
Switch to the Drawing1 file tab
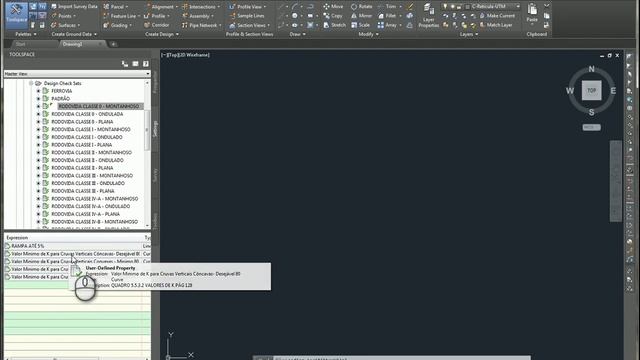(82, 44)
